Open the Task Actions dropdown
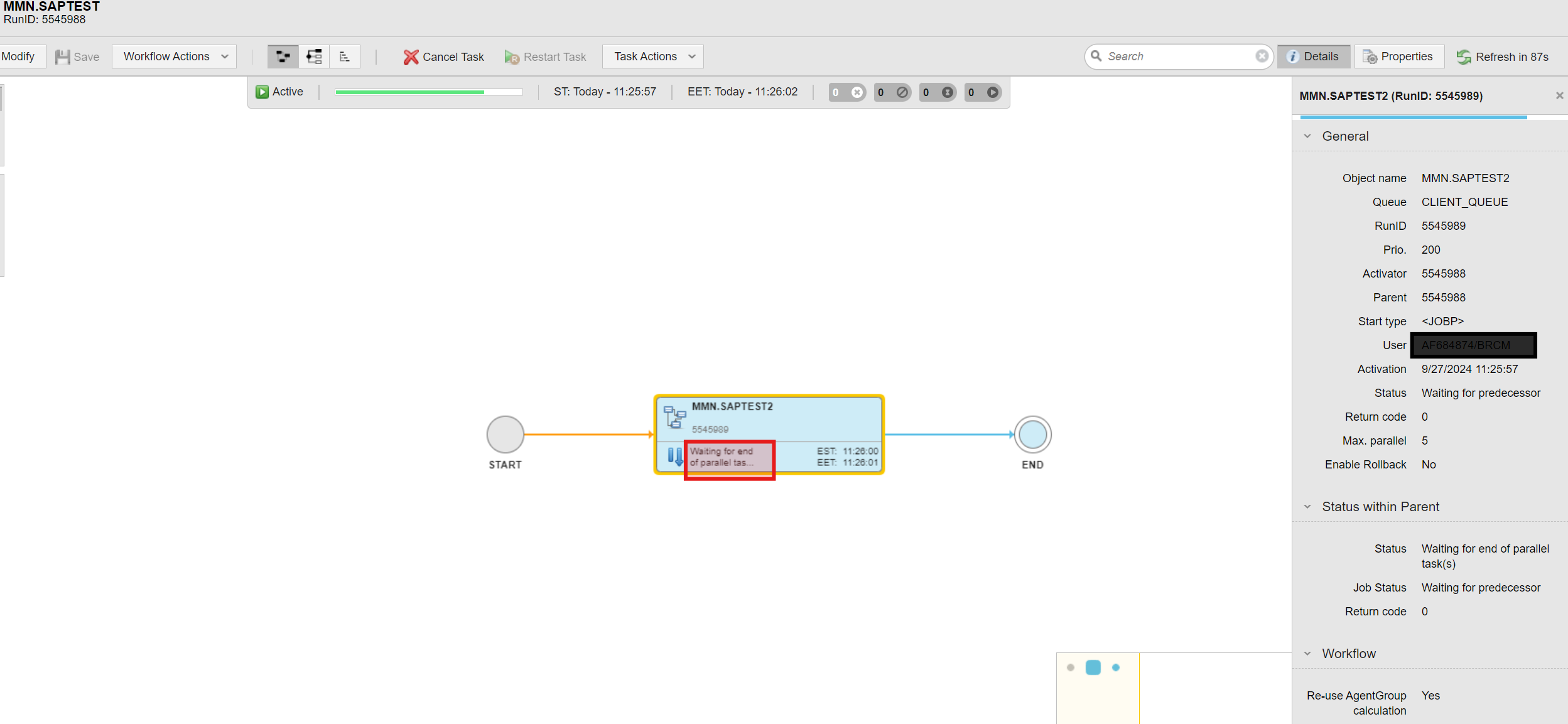Viewport: 1568px width, 724px height. (x=653, y=57)
